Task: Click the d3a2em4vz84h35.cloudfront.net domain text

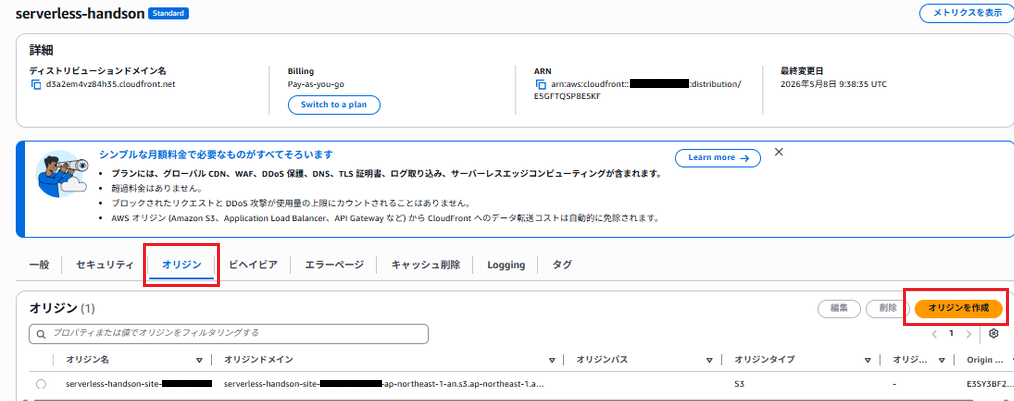Action: [x=111, y=84]
